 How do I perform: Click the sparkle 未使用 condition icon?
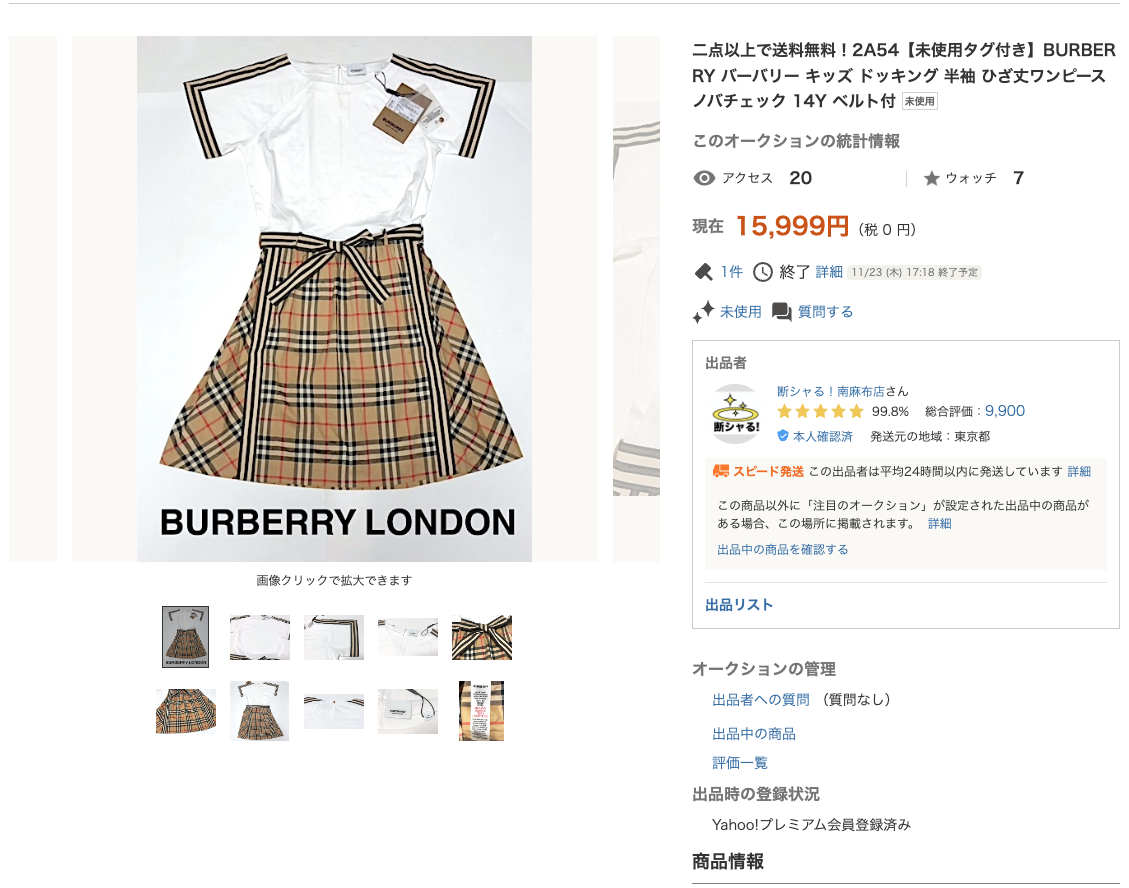click(703, 311)
